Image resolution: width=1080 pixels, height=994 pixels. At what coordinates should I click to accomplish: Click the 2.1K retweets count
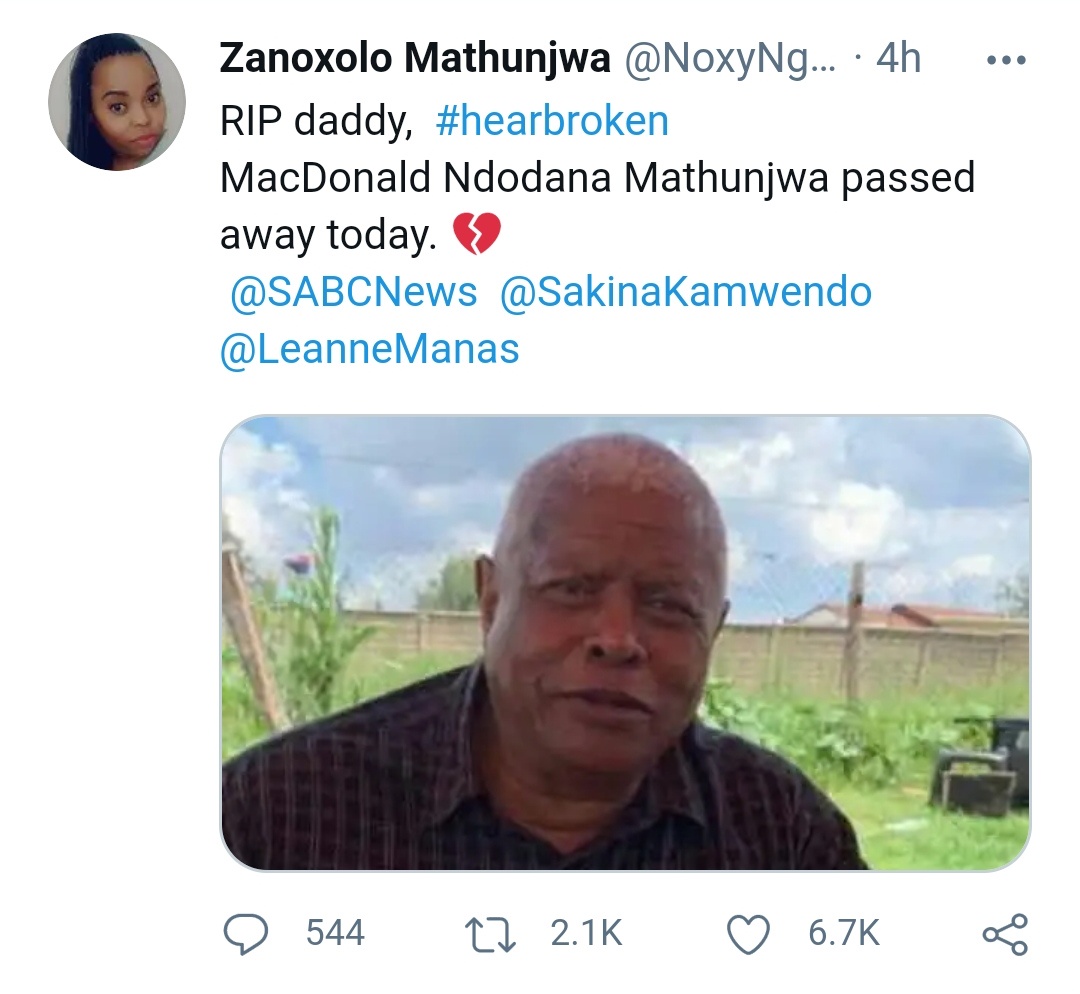tap(586, 934)
